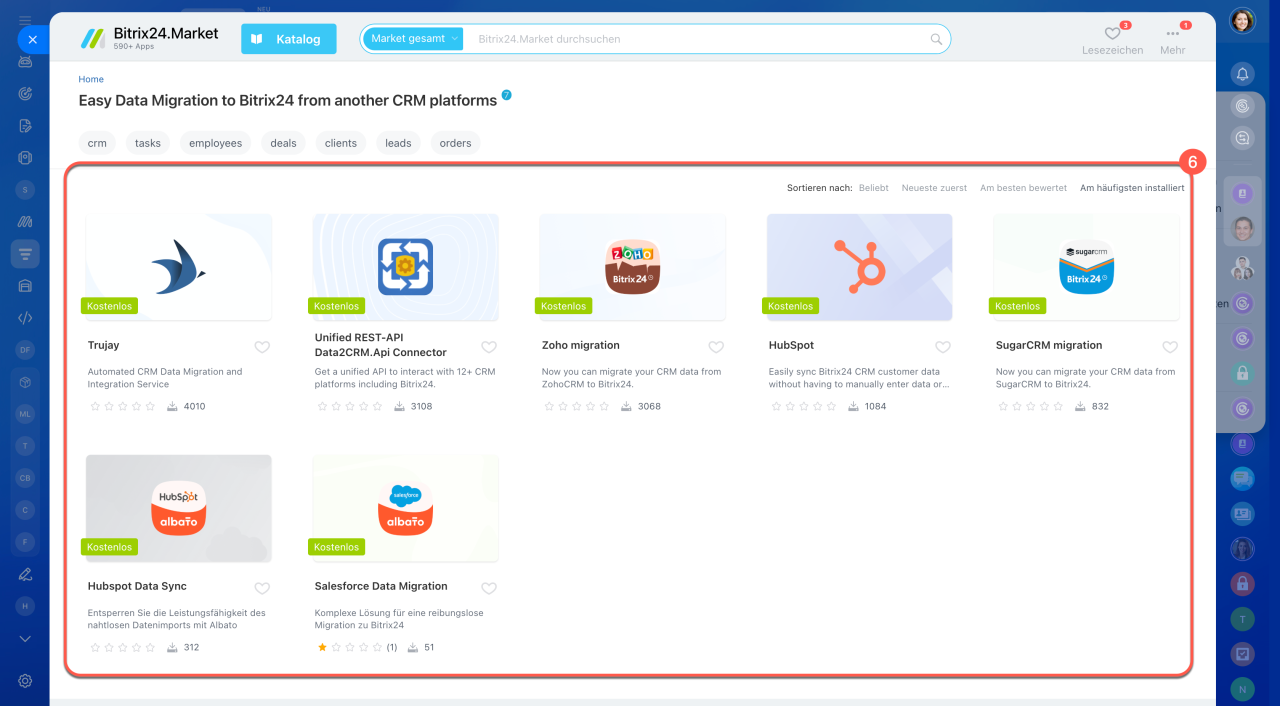The width and height of the screenshot is (1280, 706).
Task: Select the clients tag
Action: [341, 143]
